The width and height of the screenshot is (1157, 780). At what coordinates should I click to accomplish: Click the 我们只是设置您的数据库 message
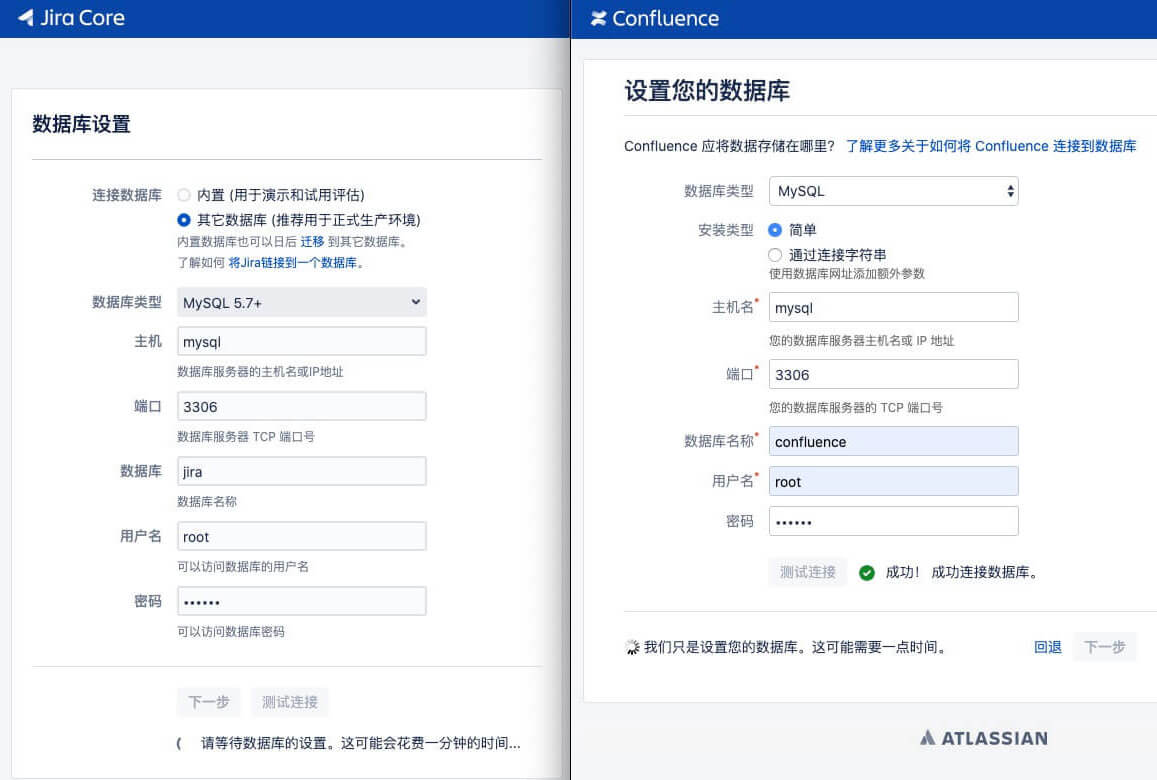(796, 647)
